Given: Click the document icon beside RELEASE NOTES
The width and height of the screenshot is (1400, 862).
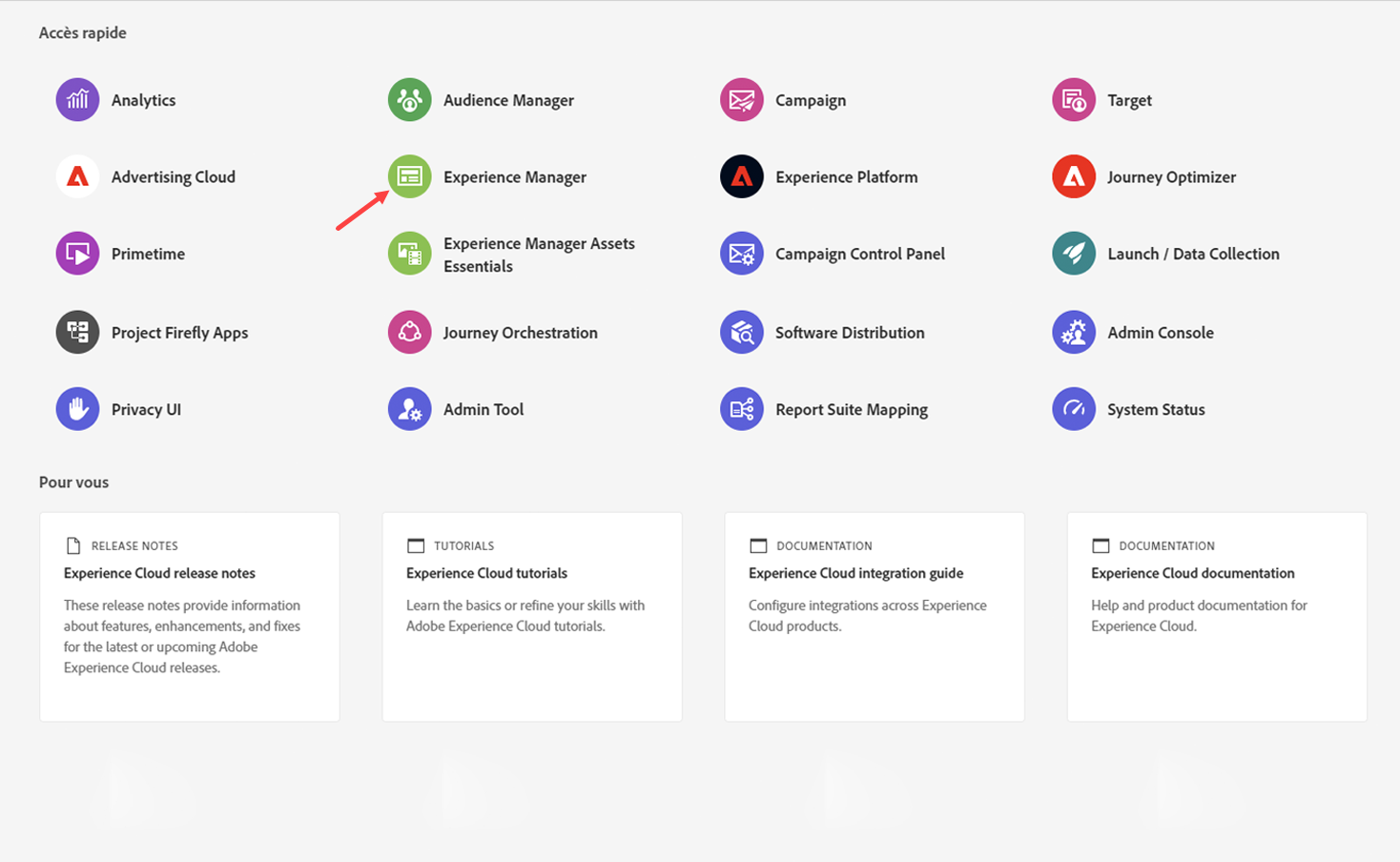Looking at the screenshot, I should (72, 545).
